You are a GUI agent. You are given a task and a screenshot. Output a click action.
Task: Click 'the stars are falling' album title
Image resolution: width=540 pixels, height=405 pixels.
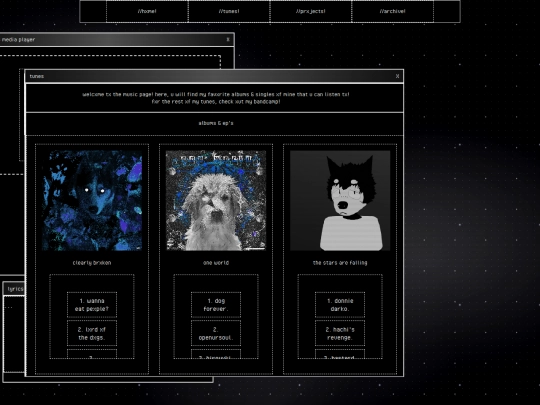point(340,263)
